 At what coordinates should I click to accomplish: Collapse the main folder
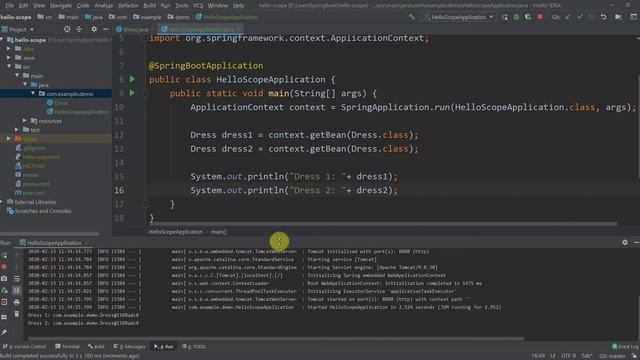point(17,76)
